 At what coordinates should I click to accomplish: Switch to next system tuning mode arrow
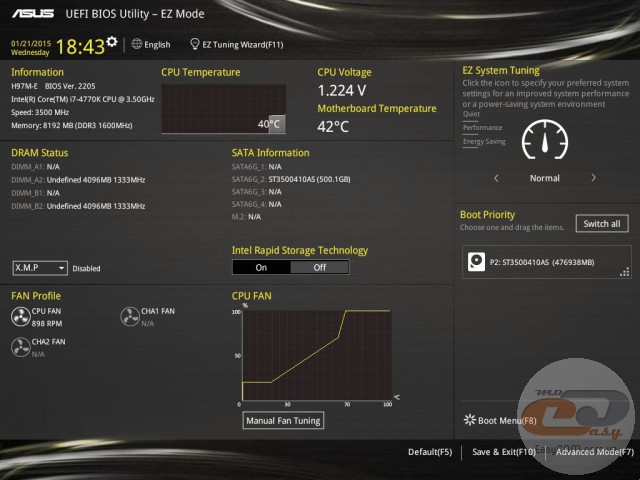click(x=593, y=178)
